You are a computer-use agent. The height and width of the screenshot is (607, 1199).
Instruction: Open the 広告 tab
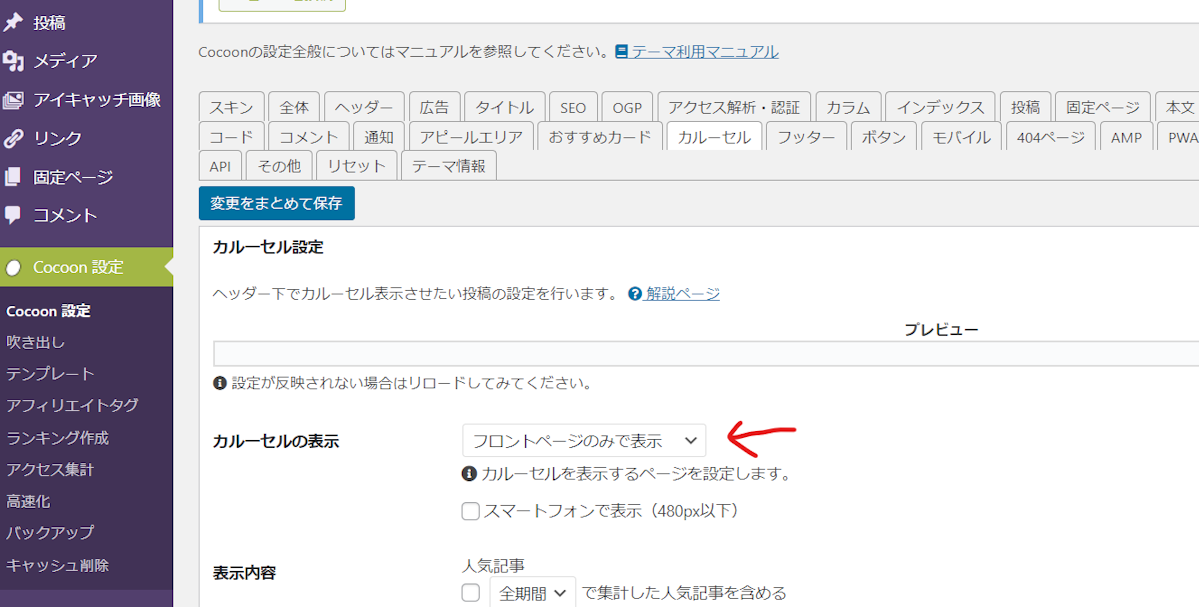point(434,107)
